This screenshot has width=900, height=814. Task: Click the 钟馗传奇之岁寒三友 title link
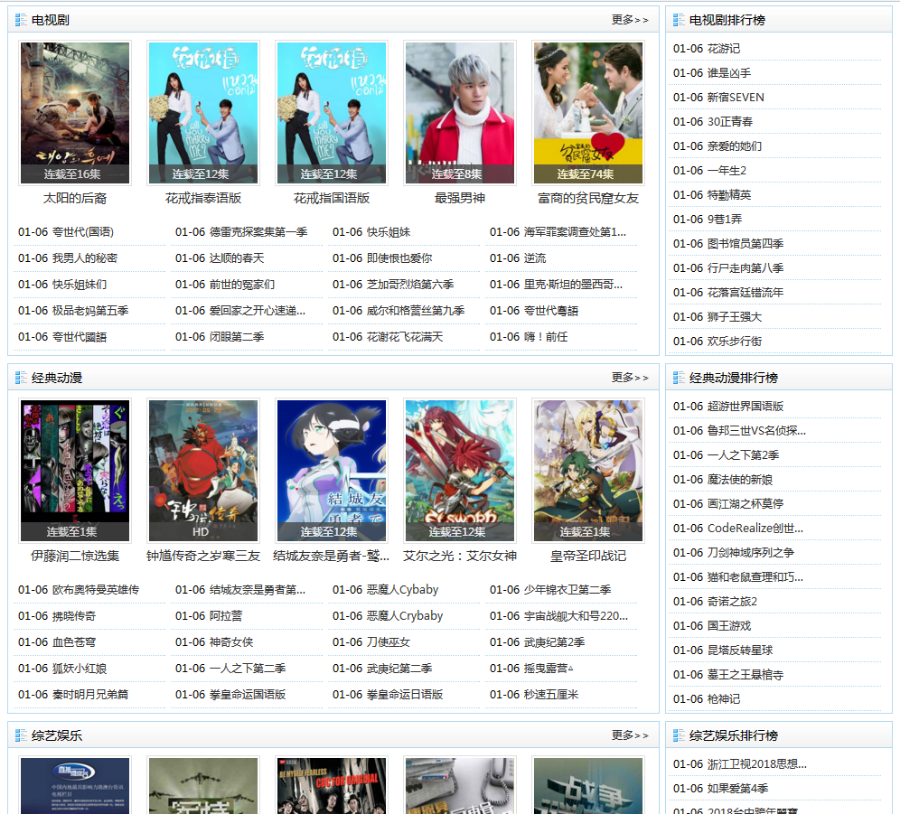click(x=203, y=557)
